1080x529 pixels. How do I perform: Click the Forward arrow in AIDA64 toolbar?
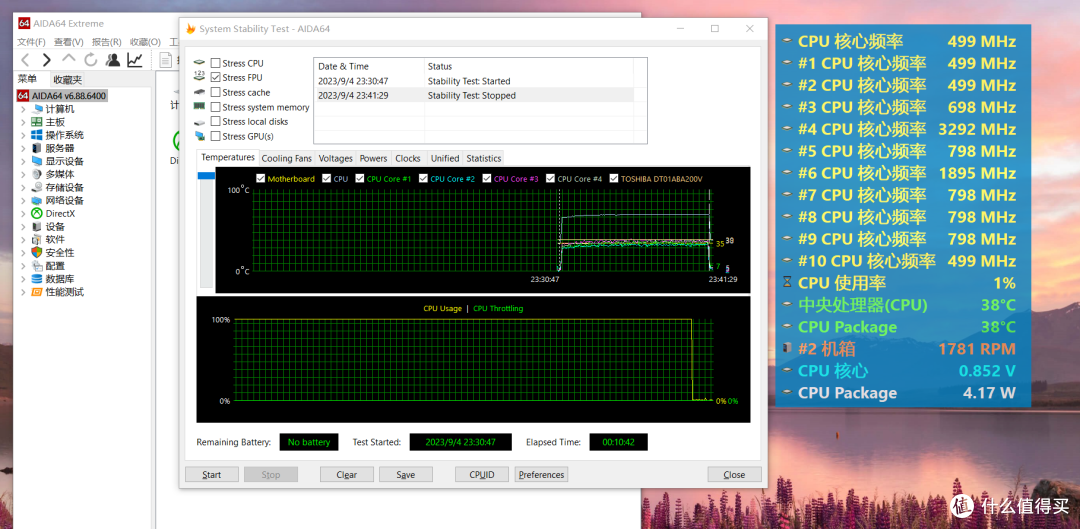tap(46, 60)
